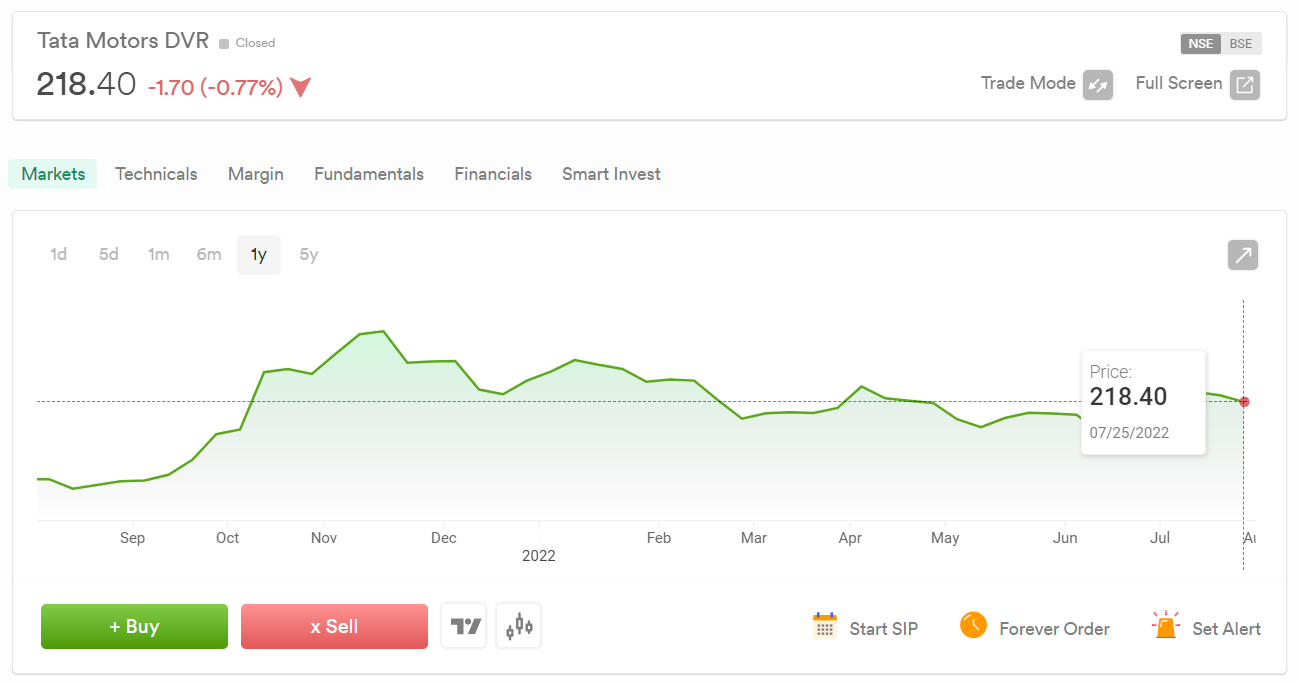Select the 5y chart range
The height and width of the screenshot is (683, 1298).
pos(309,255)
